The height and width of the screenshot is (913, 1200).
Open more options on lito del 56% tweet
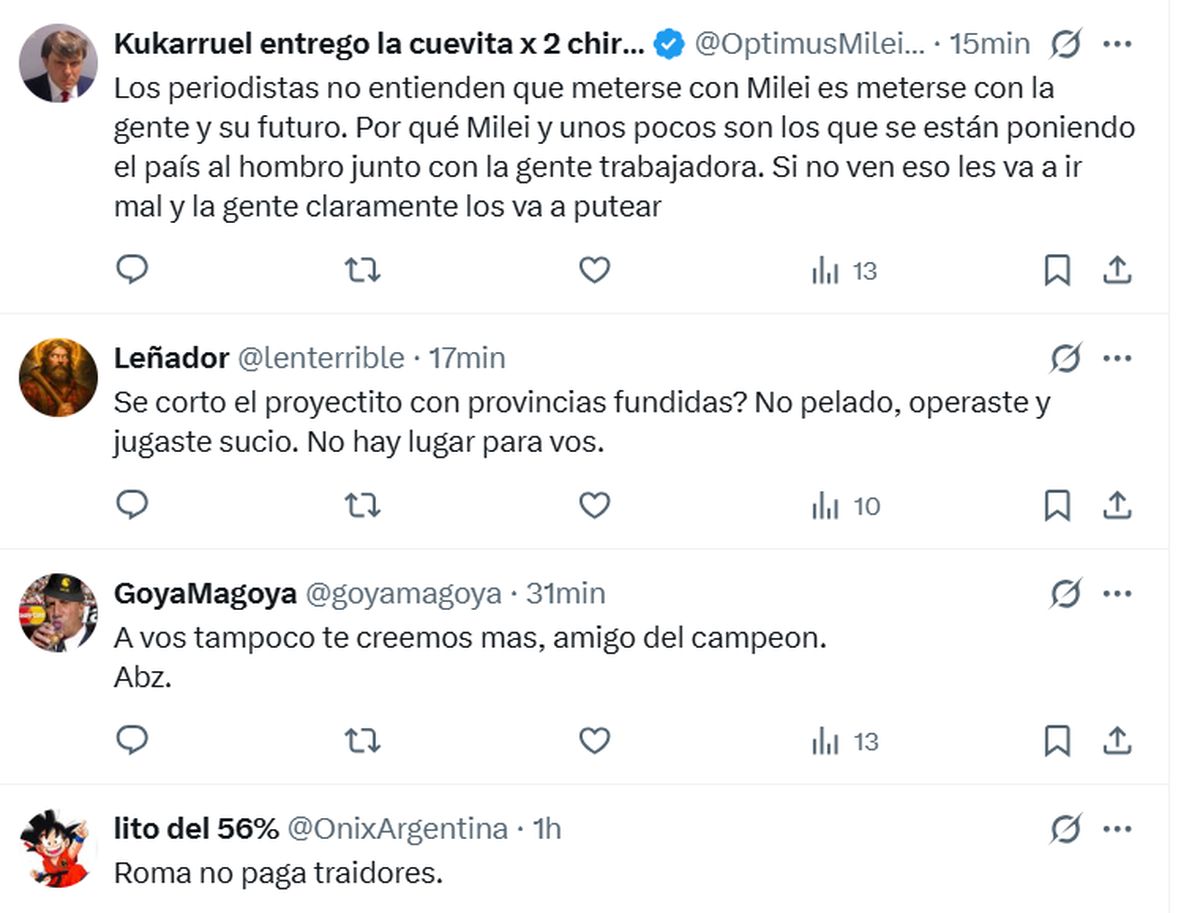1116,829
